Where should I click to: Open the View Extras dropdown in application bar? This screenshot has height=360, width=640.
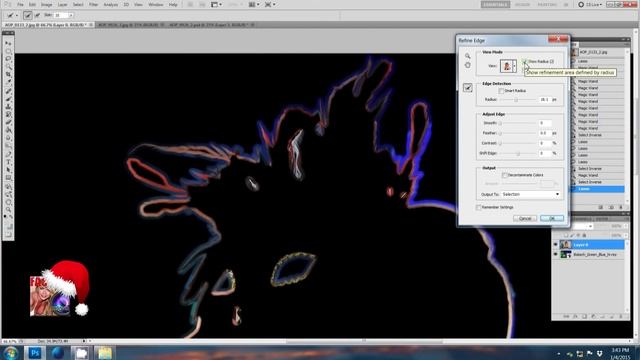(216, 4)
